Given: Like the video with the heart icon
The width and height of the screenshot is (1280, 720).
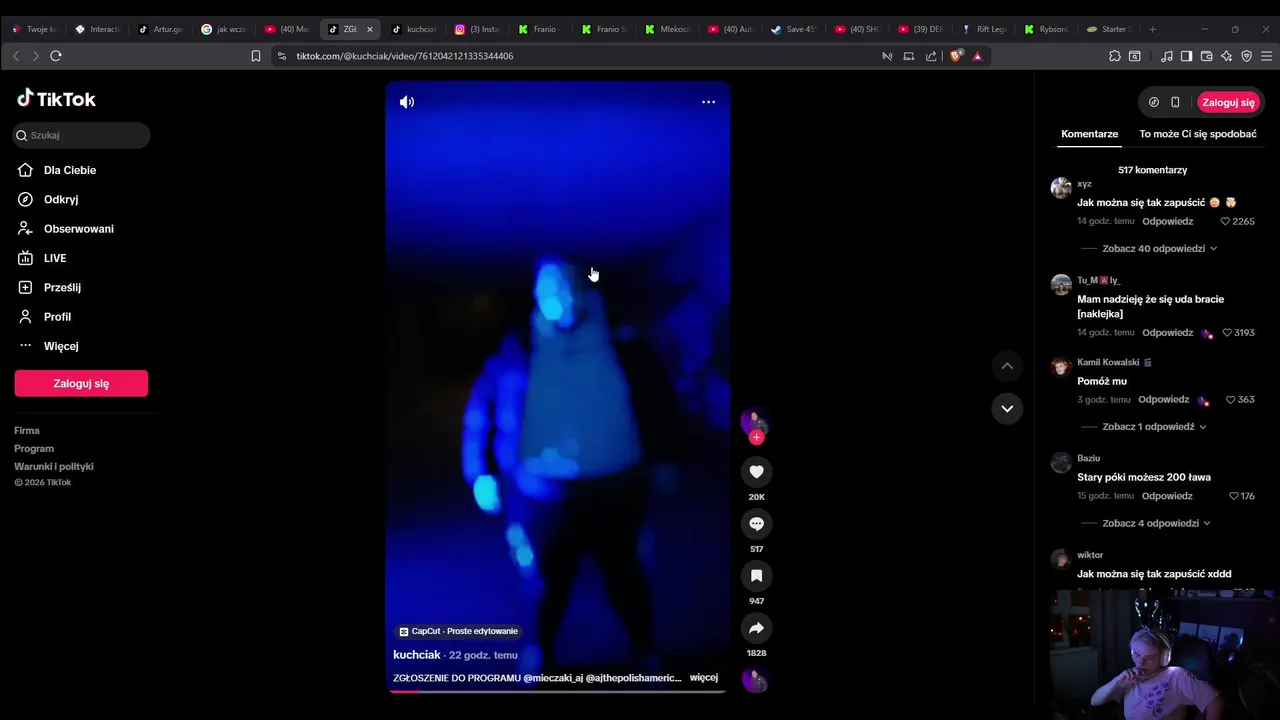Looking at the screenshot, I should pos(756,472).
